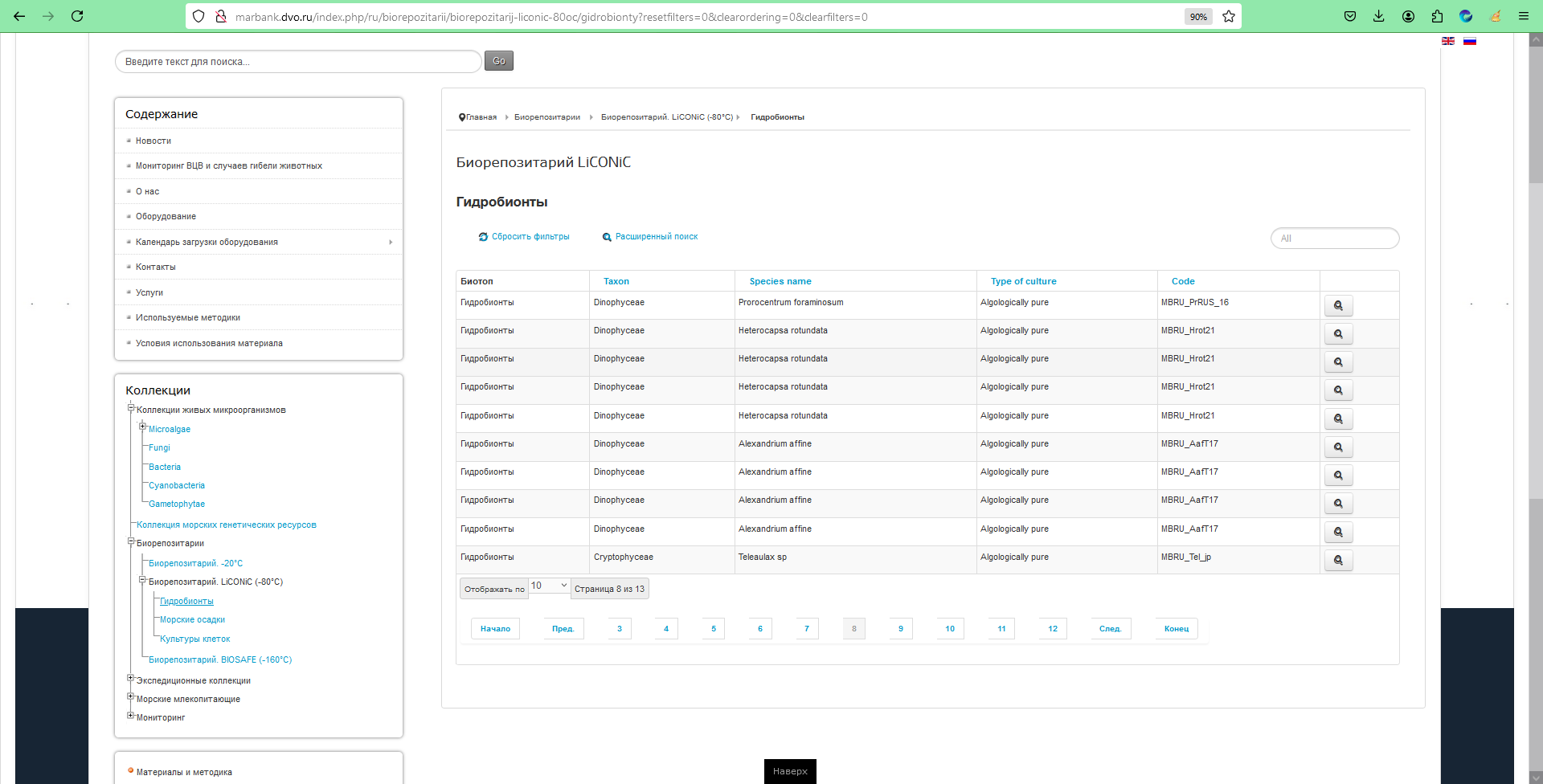The width and height of the screenshot is (1543, 784).
Task: Click the Главная breadcrumb link
Action: coord(481,117)
